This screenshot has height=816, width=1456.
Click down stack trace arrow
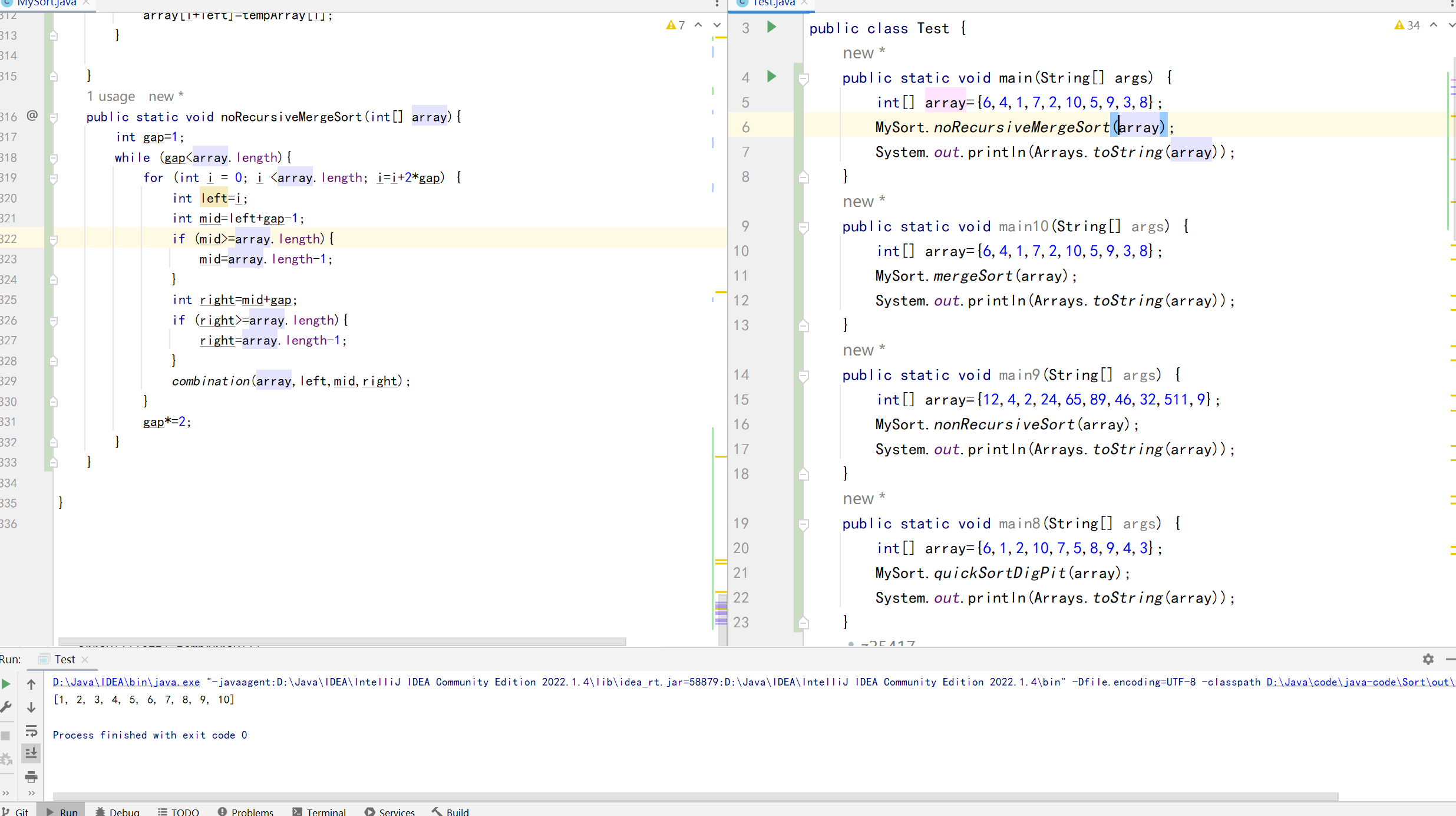[31, 707]
